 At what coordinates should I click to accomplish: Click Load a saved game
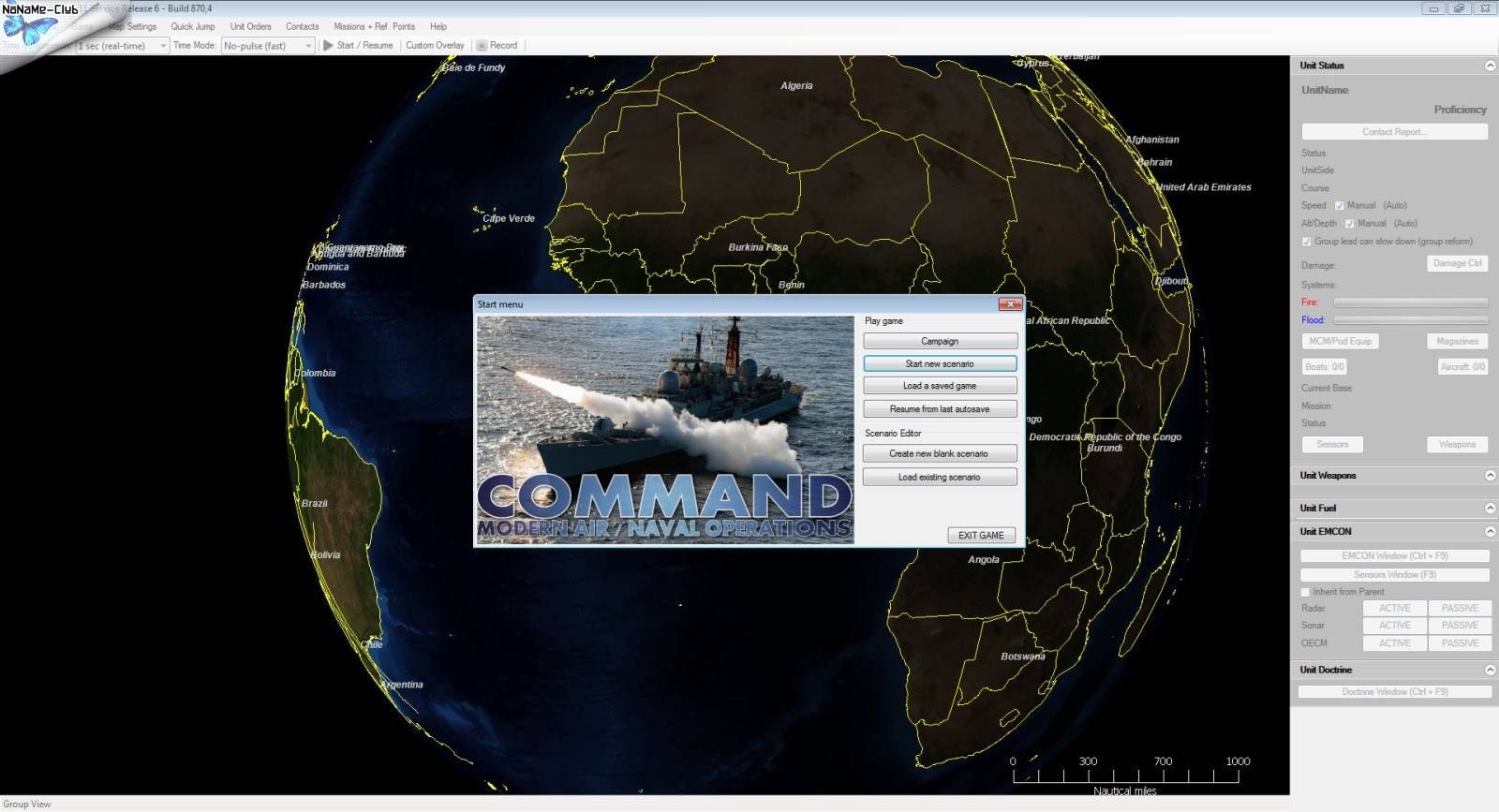tap(940, 386)
